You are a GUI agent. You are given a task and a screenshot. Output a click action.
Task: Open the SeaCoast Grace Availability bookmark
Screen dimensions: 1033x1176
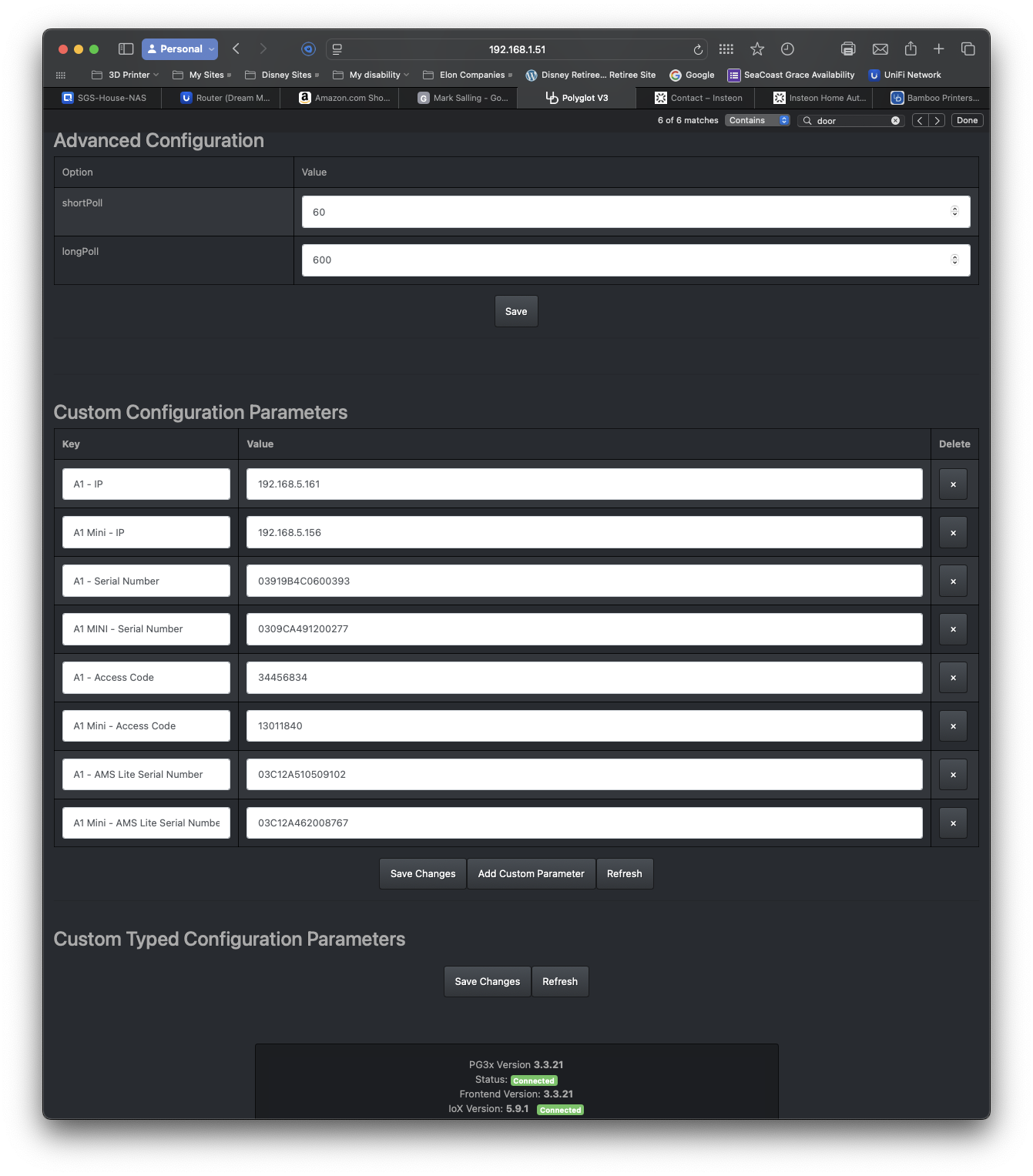(x=791, y=75)
